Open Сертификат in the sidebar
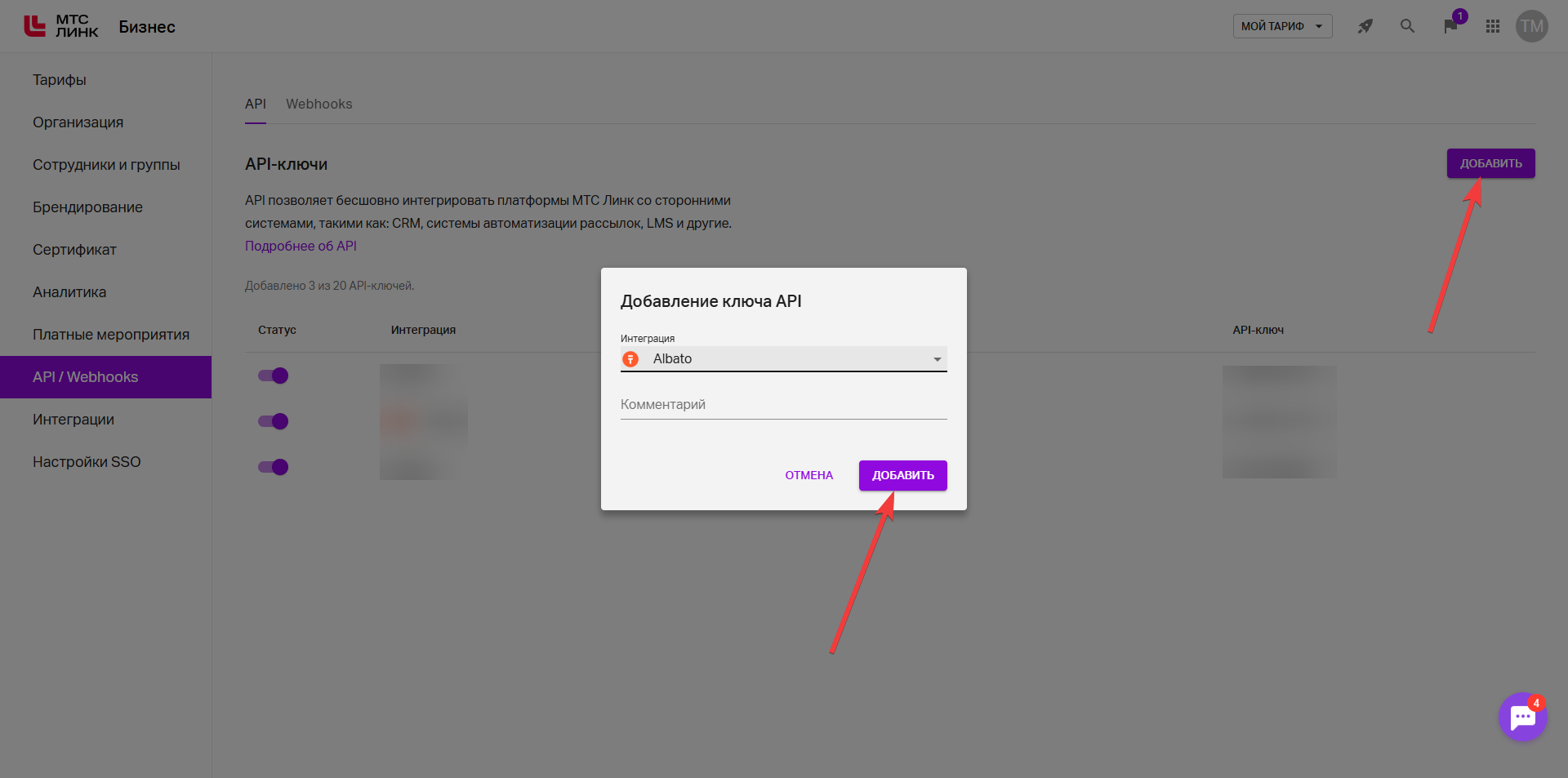 105,250
